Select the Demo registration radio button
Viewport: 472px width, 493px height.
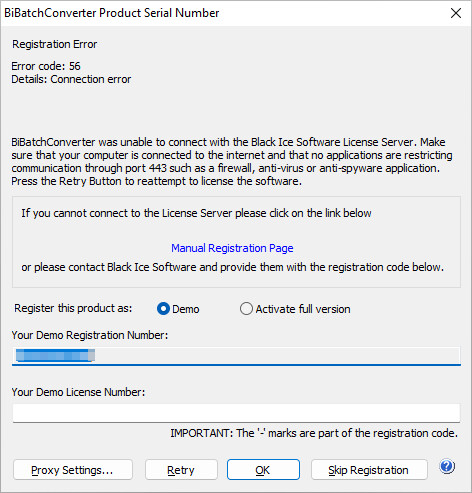[x=163, y=309]
